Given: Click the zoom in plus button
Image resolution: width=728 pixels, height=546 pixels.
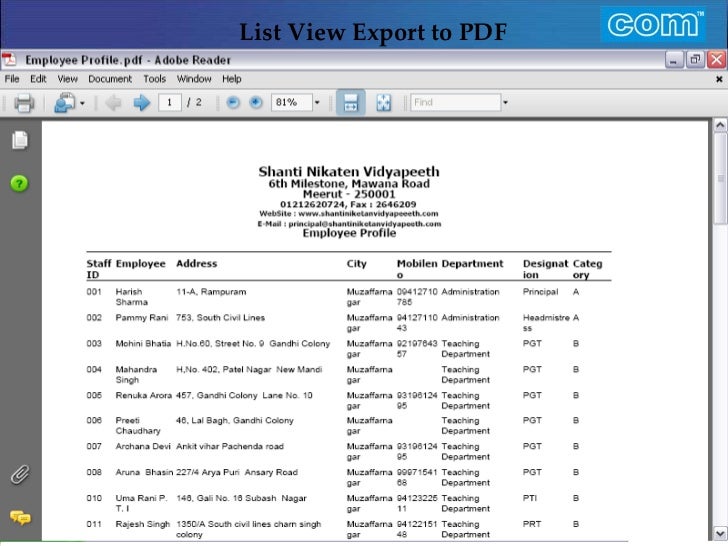Looking at the screenshot, I should (x=256, y=102).
